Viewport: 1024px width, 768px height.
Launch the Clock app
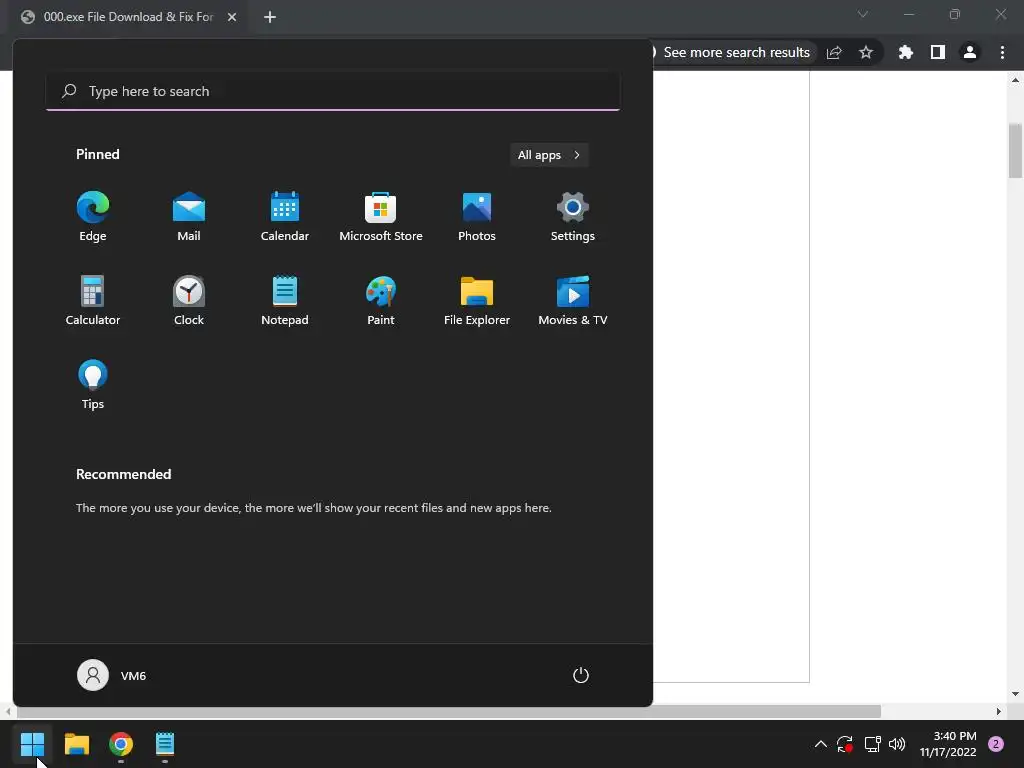[189, 301]
